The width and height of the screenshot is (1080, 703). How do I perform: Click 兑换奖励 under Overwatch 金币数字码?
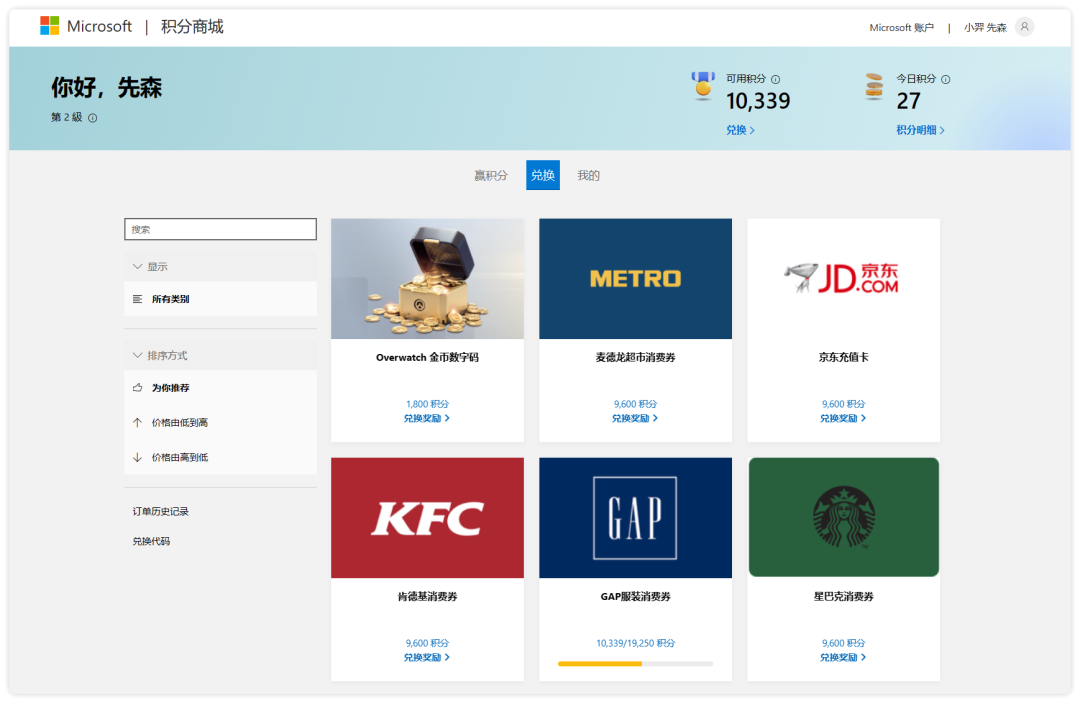click(x=426, y=419)
